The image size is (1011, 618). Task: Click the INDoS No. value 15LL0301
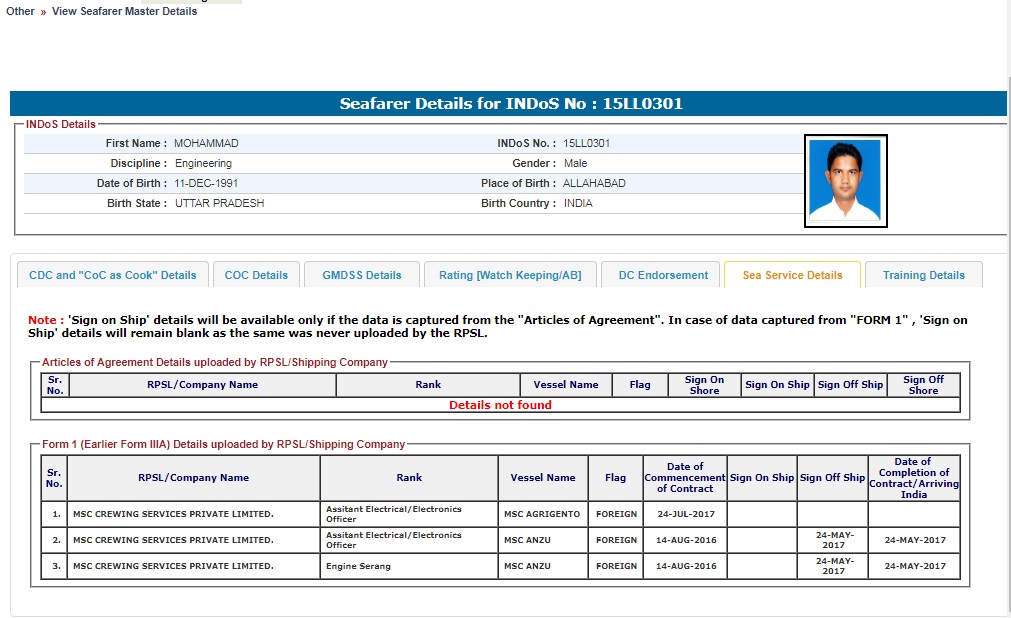tap(586, 143)
